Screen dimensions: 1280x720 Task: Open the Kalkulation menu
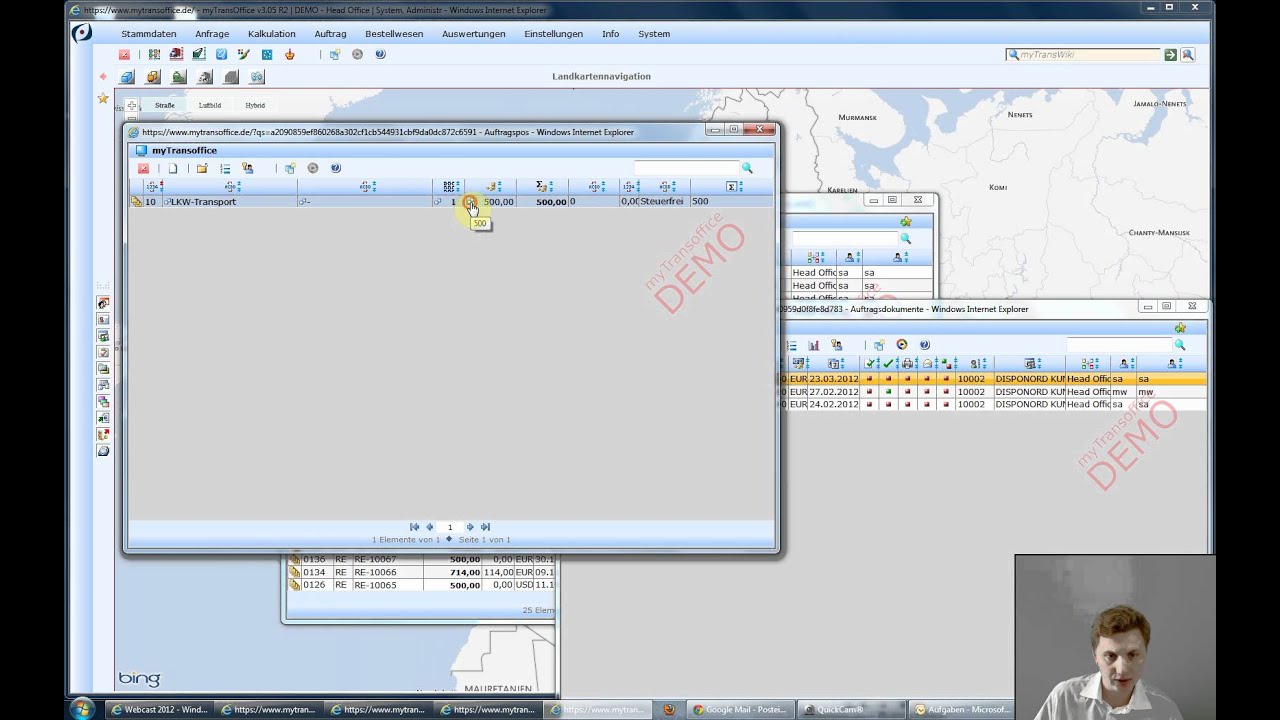click(x=271, y=34)
